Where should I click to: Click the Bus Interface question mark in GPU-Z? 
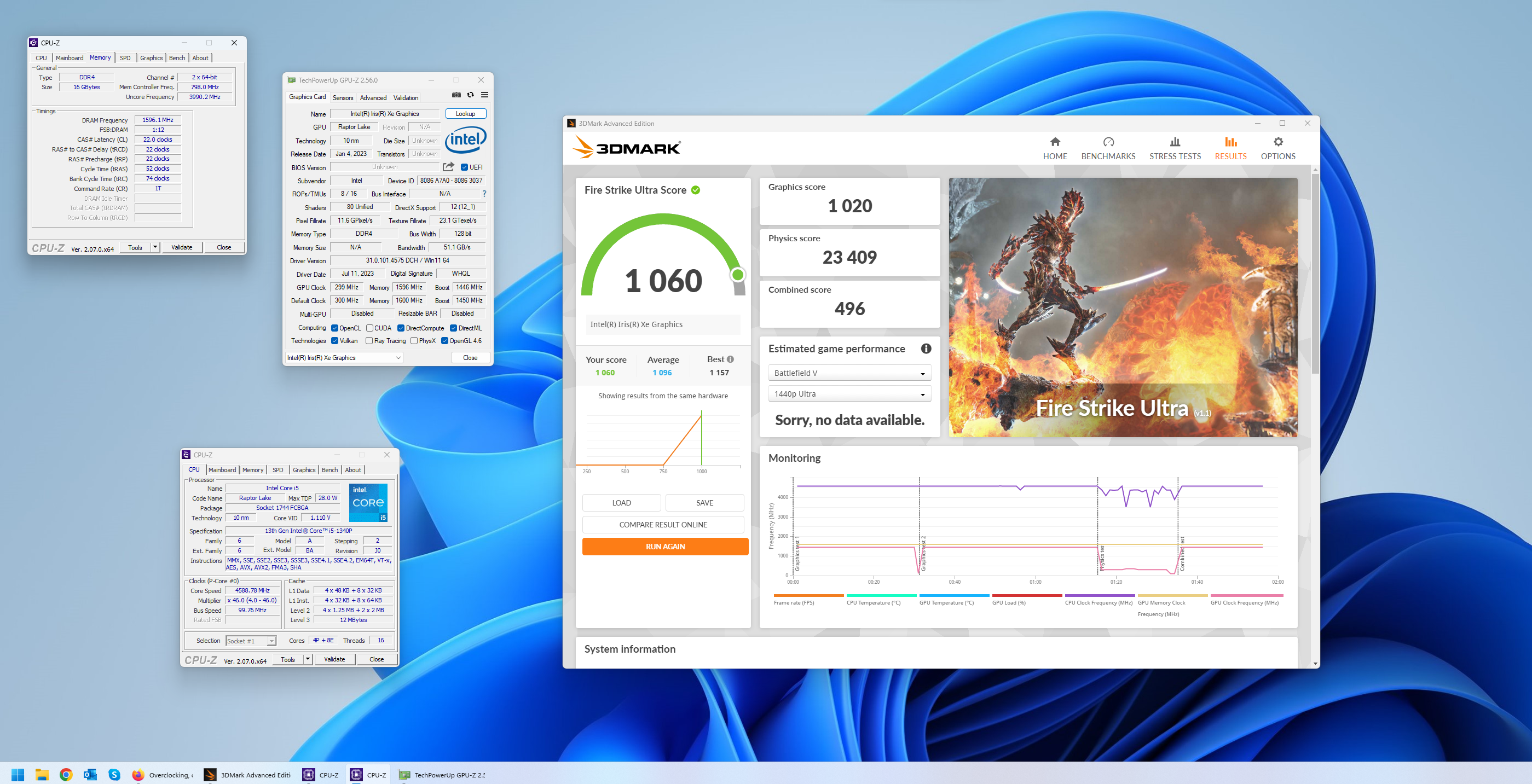click(484, 194)
